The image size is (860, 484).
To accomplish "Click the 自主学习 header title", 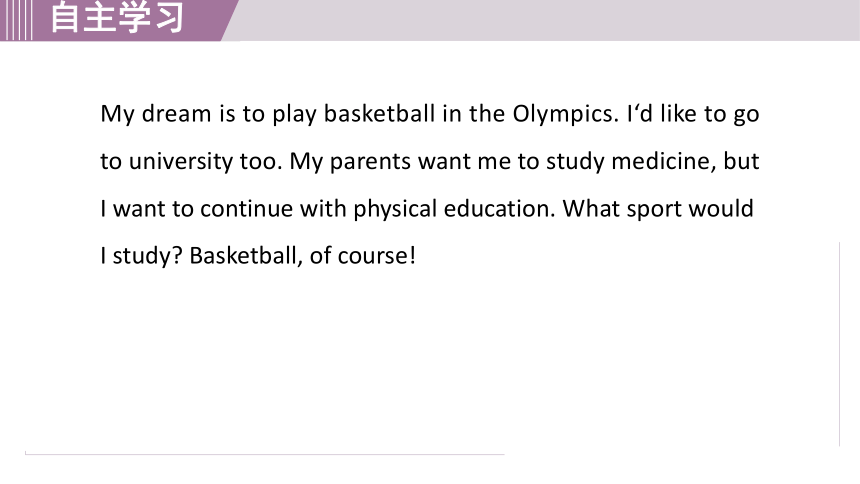I will click(x=117, y=17).
